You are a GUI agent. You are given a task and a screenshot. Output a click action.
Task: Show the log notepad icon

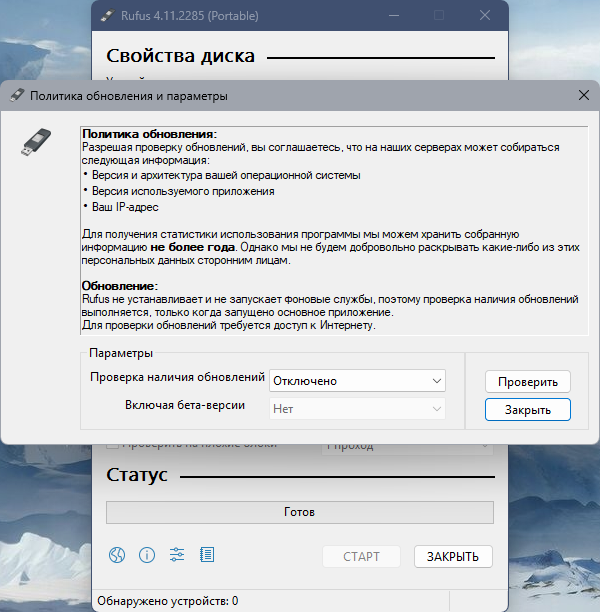point(207,555)
